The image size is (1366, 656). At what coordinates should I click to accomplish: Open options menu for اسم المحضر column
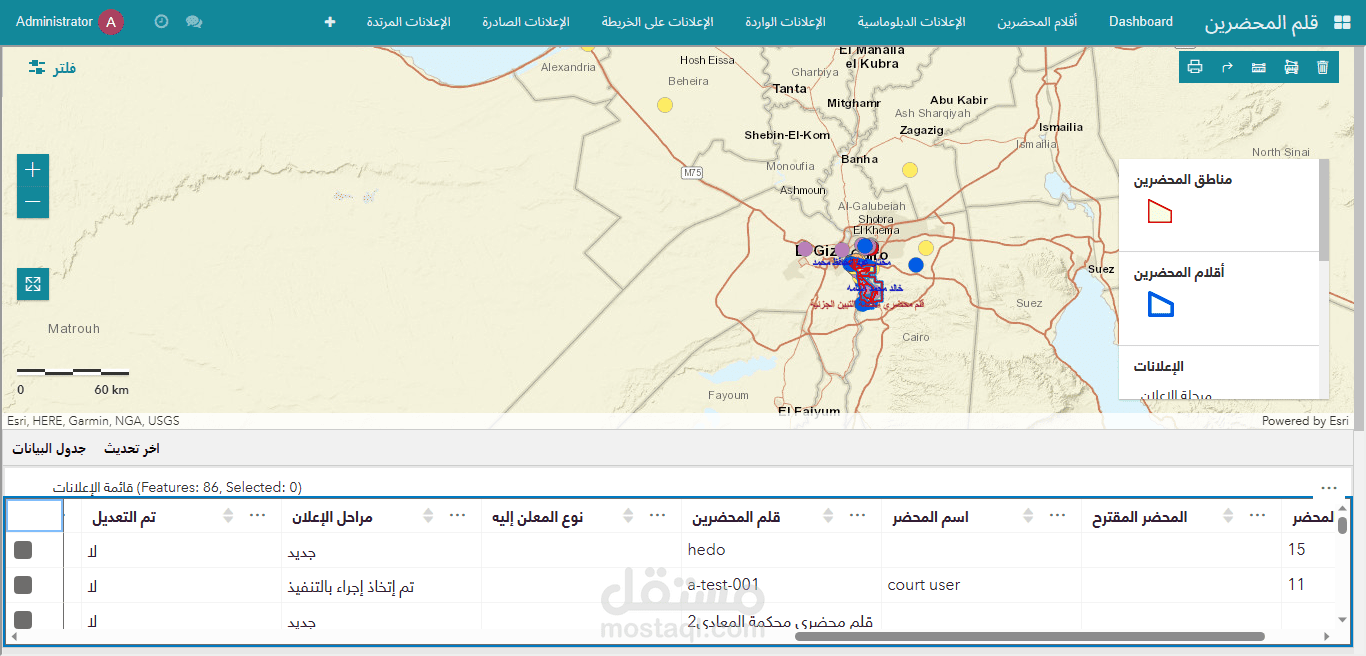[1056, 516]
